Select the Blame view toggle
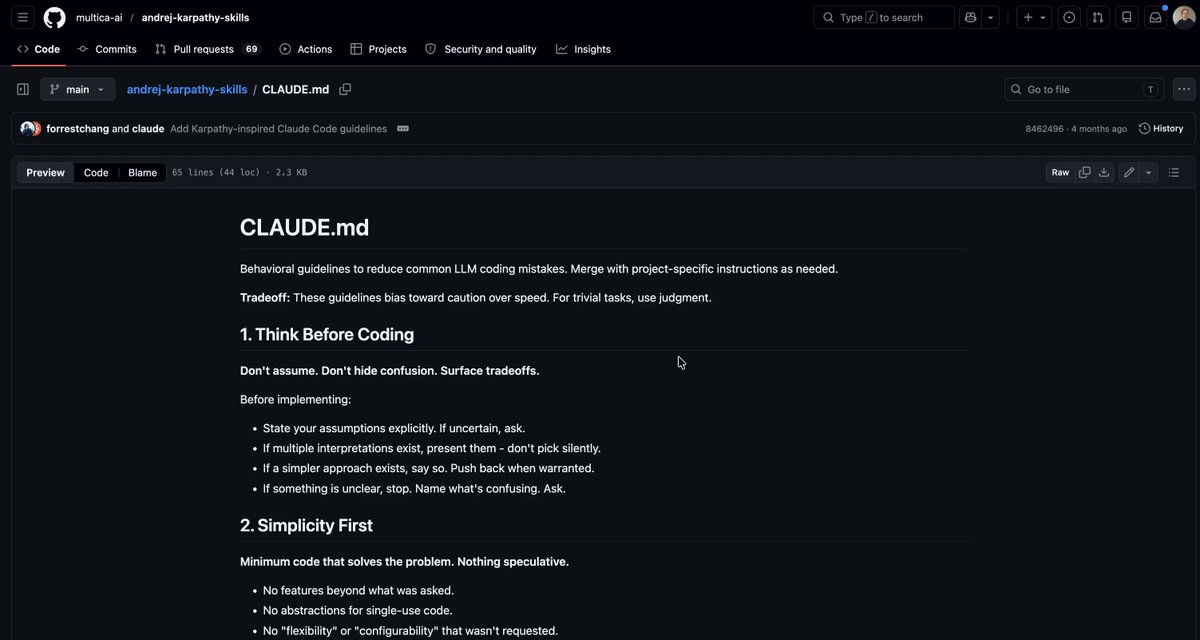 click(142, 172)
